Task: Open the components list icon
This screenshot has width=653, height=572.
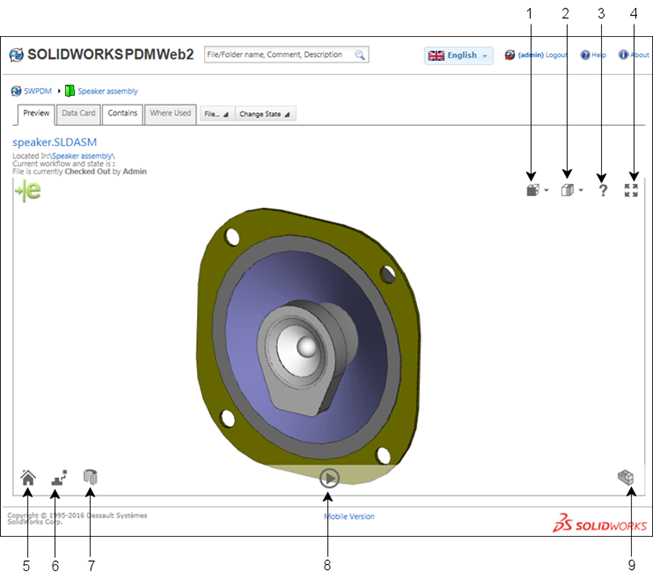Action: click(x=90, y=478)
